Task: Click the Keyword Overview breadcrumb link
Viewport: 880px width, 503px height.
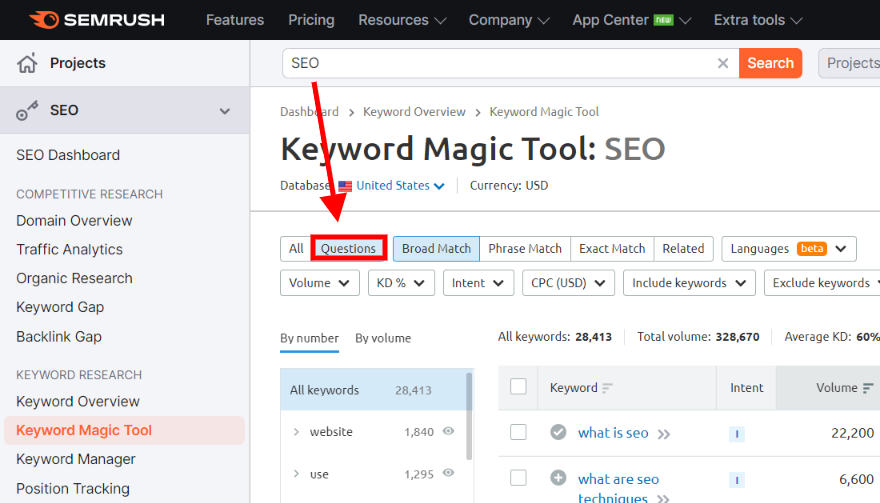Action: 414,112
